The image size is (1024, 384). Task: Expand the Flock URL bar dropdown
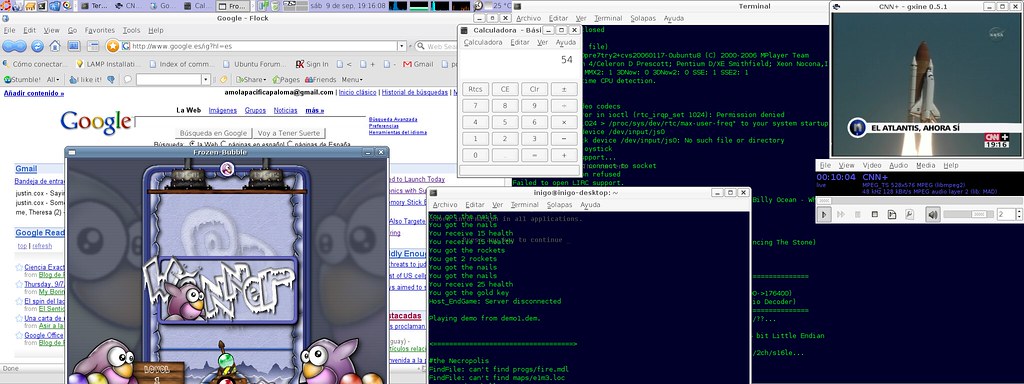coord(402,46)
